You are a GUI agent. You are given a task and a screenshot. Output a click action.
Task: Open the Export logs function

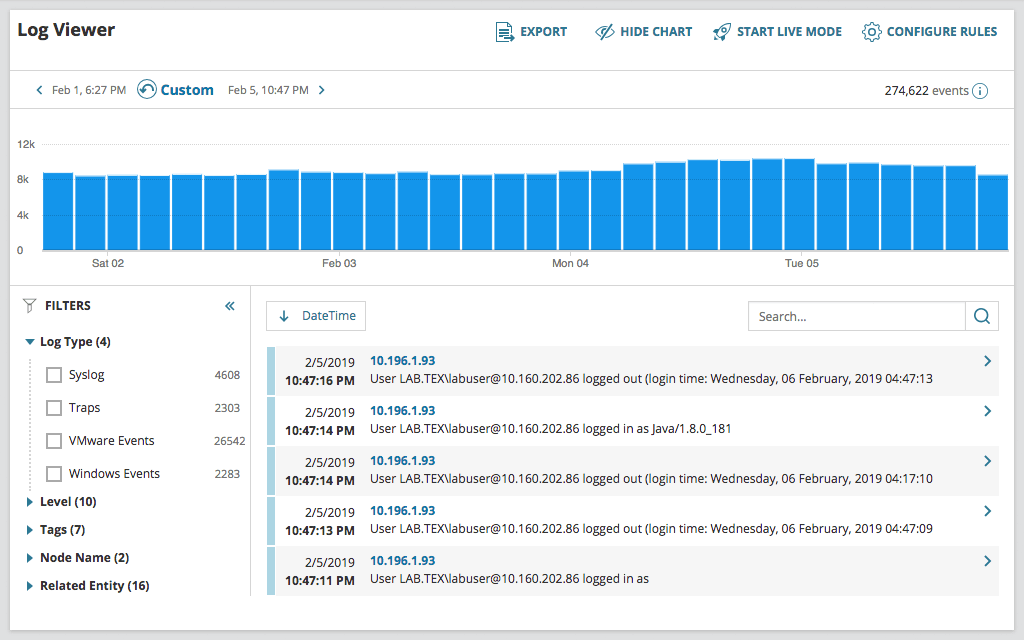tap(531, 31)
